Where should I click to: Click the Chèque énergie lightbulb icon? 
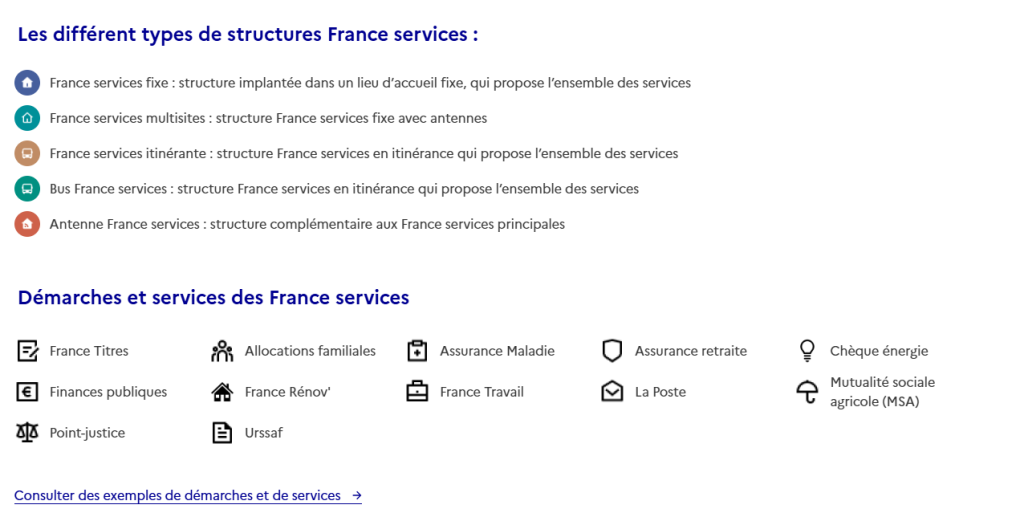click(x=807, y=351)
